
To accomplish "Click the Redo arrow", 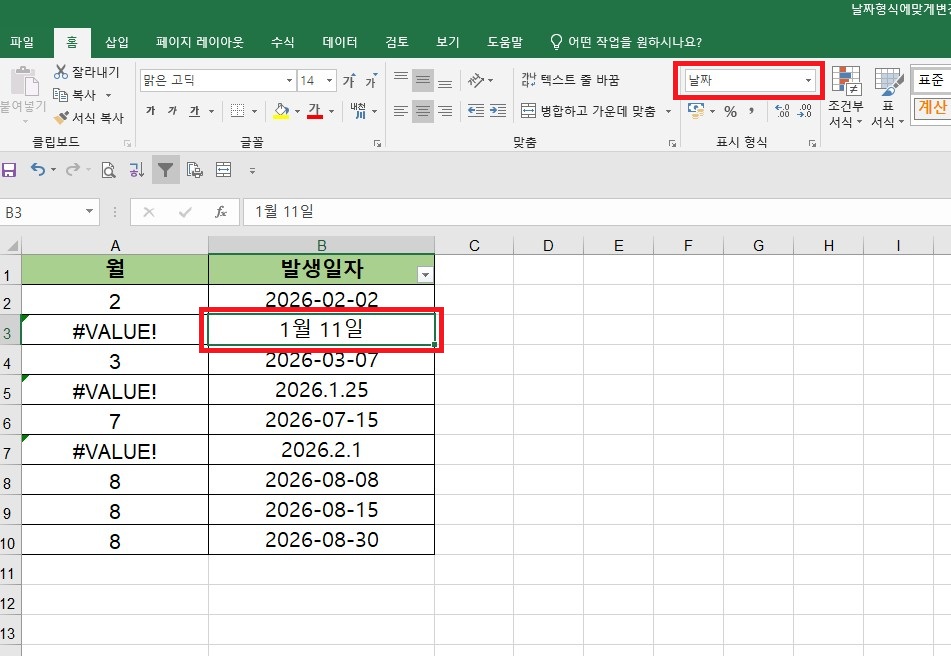I will coord(73,170).
